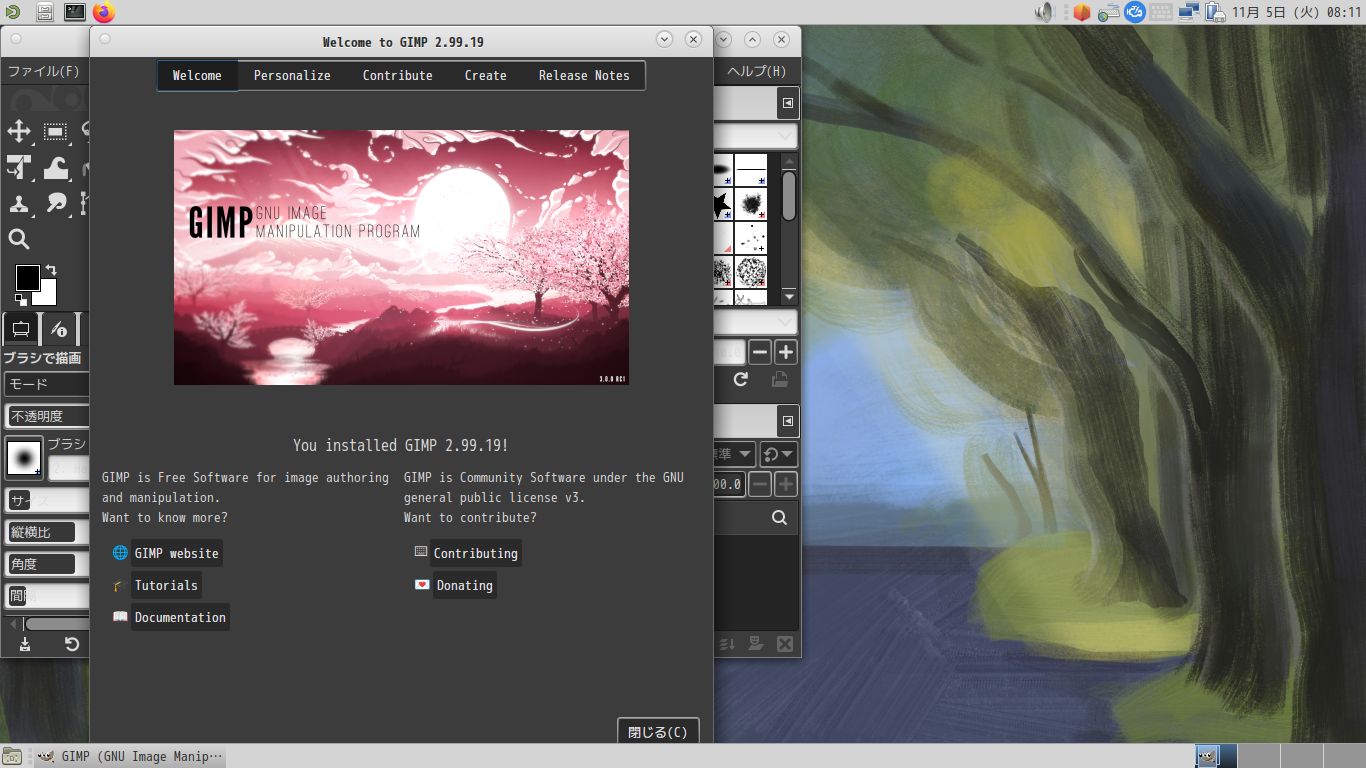Image resolution: width=1366 pixels, height=768 pixels.
Task: Open the system volume control
Action: (1045, 12)
